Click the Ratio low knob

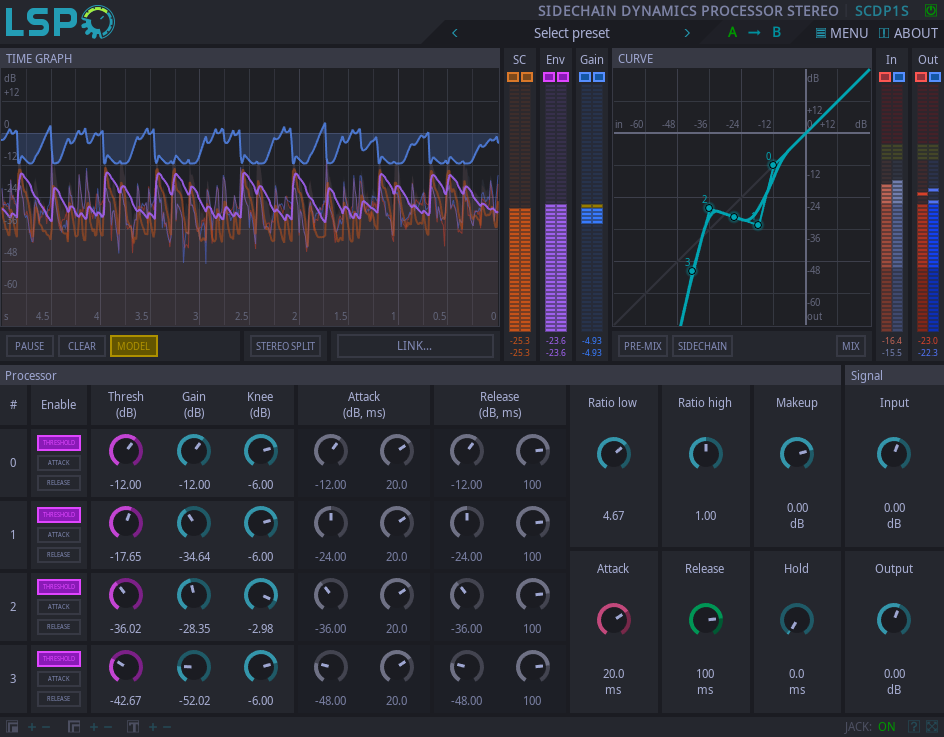point(613,453)
